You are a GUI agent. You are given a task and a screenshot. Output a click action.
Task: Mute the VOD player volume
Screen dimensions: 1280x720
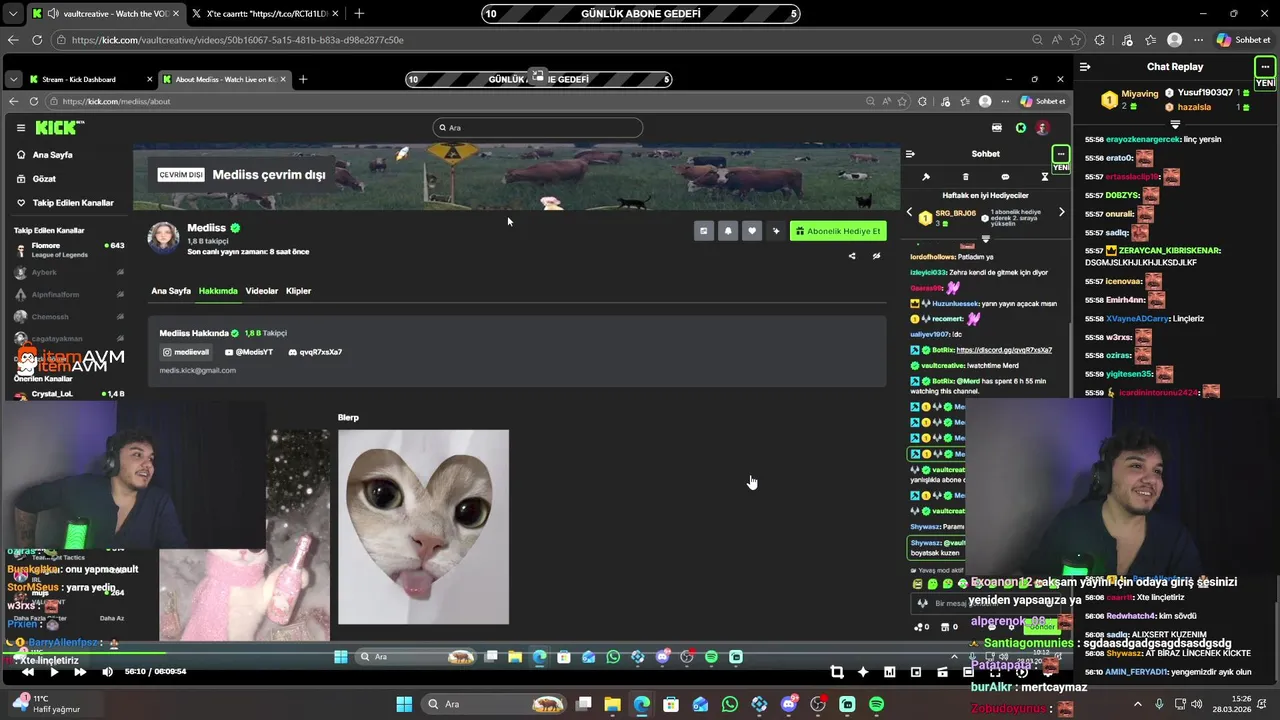pyautogui.click(x=107, y=672)
